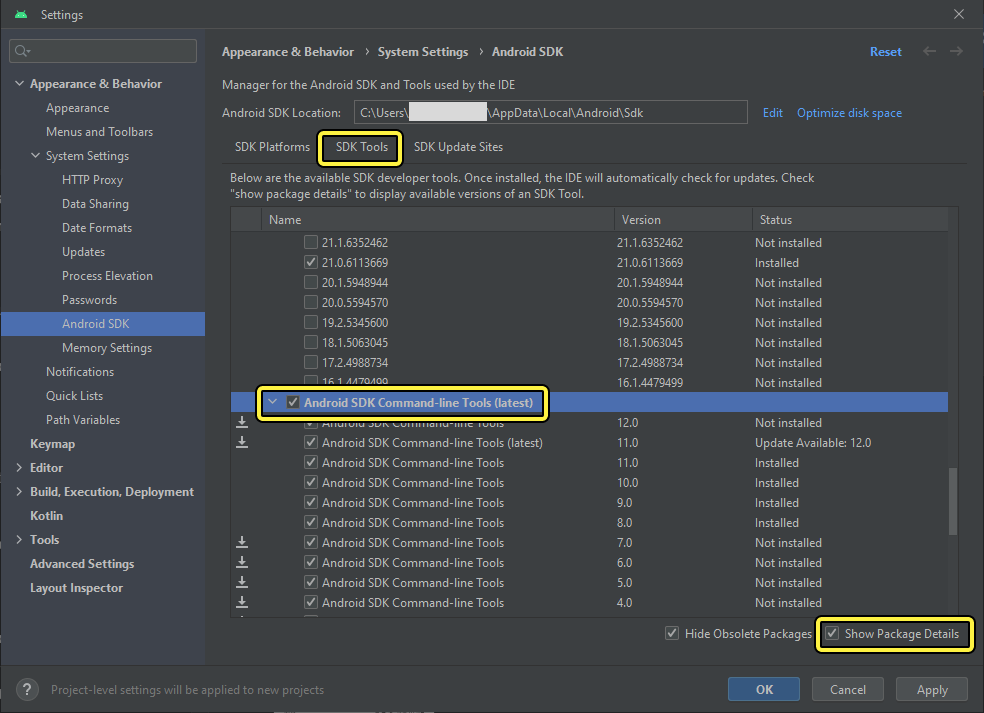Uncheck the 21.0.6113669 package checkbox

[x=311, y=262]
